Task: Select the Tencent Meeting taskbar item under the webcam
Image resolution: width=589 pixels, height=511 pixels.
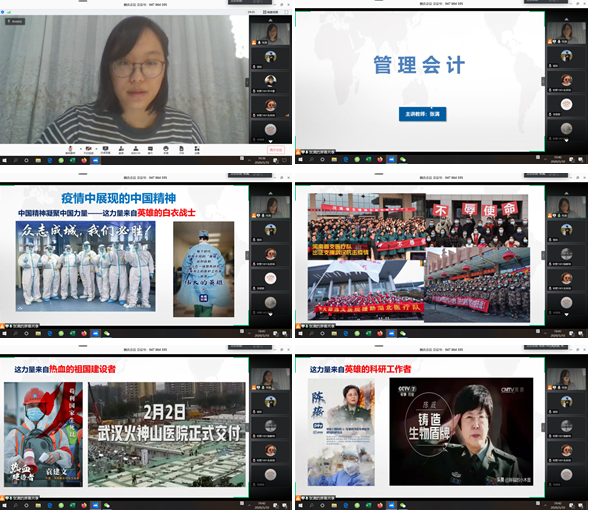Action: click(95, 160)
